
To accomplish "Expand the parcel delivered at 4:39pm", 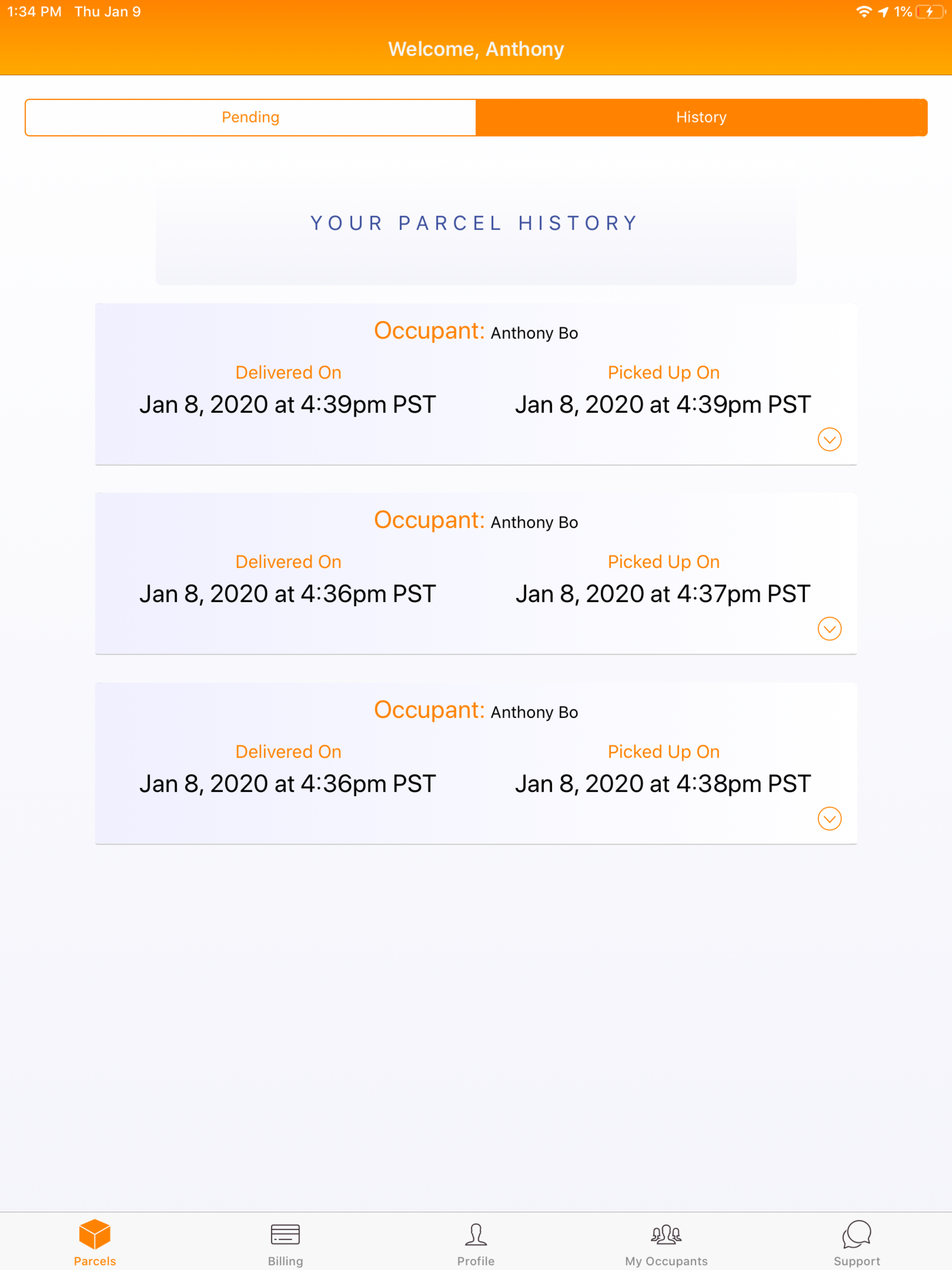I will [829, 439].
